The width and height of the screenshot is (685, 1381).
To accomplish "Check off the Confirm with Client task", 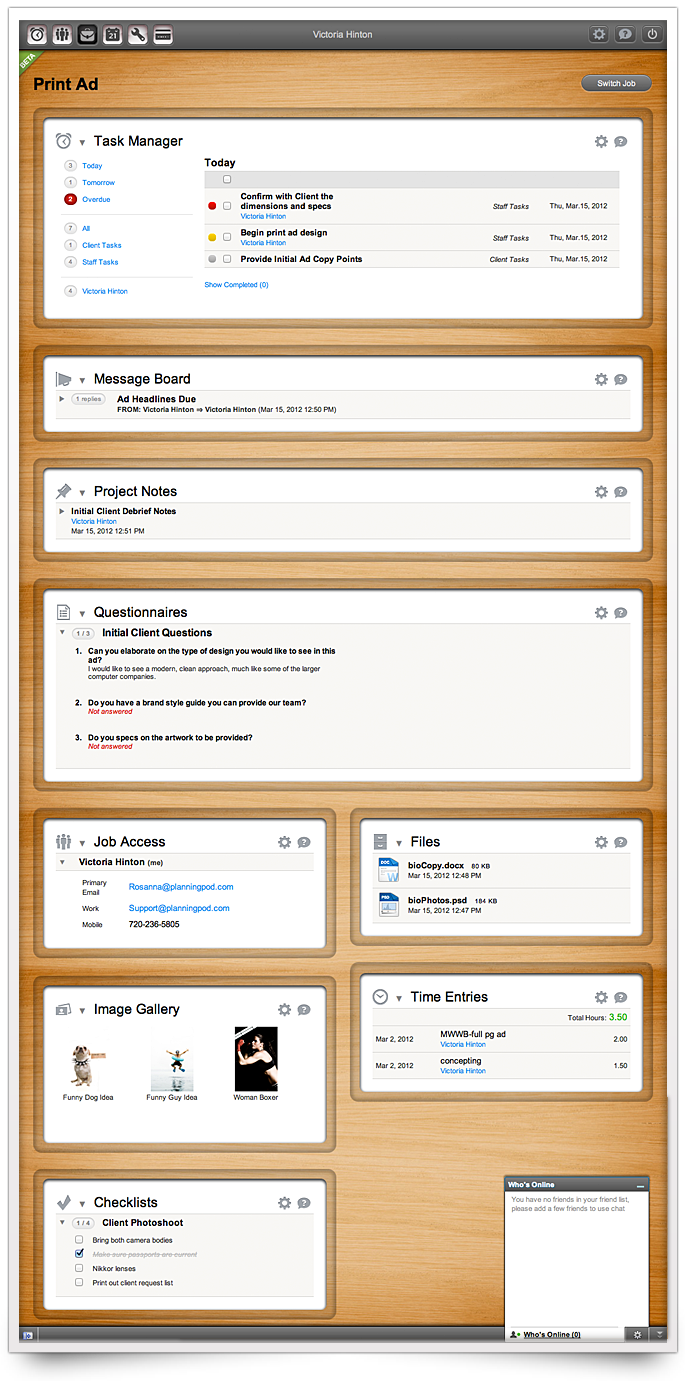I will (227, 206).
